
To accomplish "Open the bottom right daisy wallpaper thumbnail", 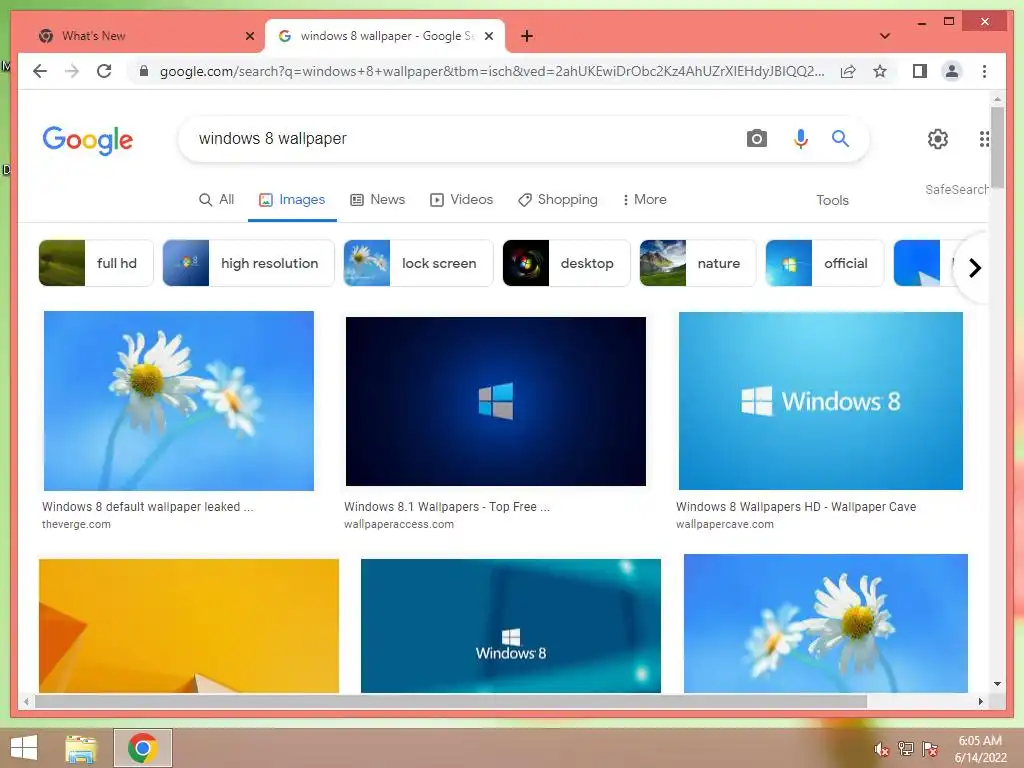I will [825, 623].
